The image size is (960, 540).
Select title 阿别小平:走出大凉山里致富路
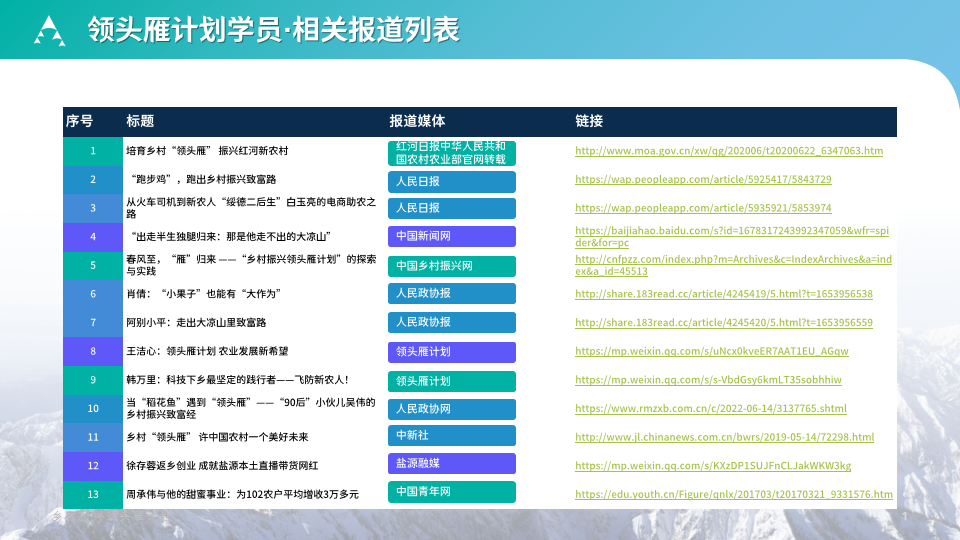(x=196, y=323)
